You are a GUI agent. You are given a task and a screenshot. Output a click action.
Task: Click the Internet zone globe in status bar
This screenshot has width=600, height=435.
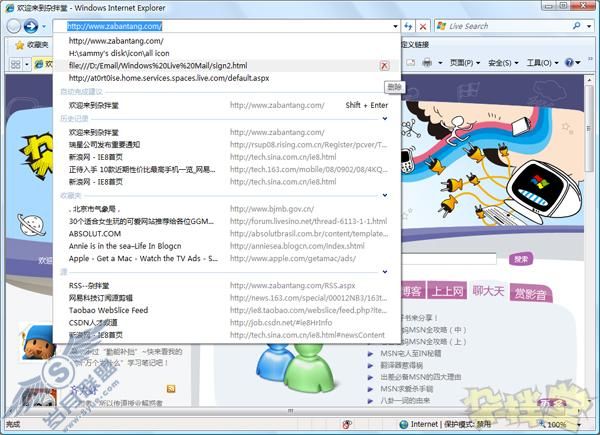click(x=403, y=424)
